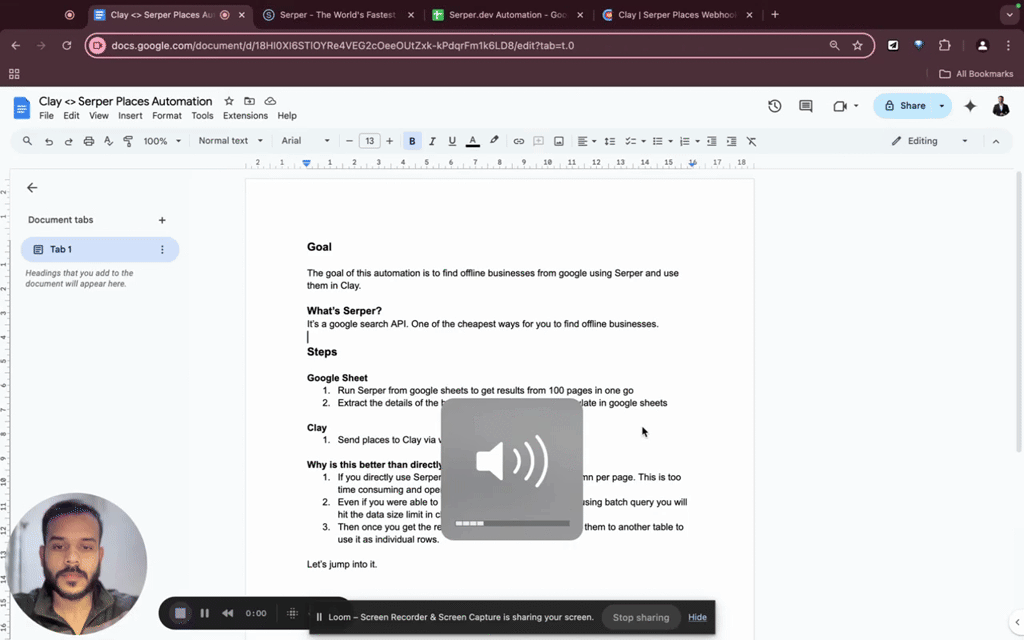Open the Arial font dropdown
This screenshot has height=640, width=1024.
point(305,141)
